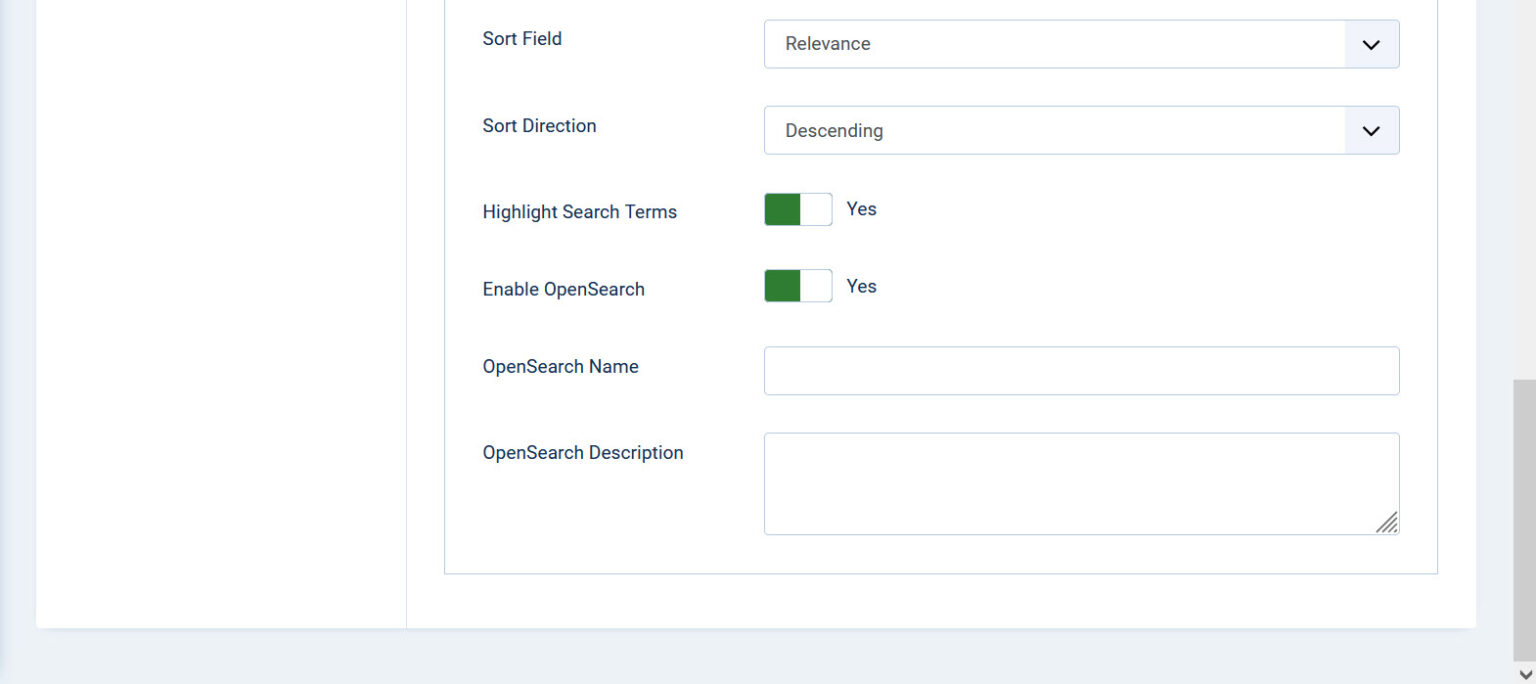Click the Sort Field label

coord(522,38)
